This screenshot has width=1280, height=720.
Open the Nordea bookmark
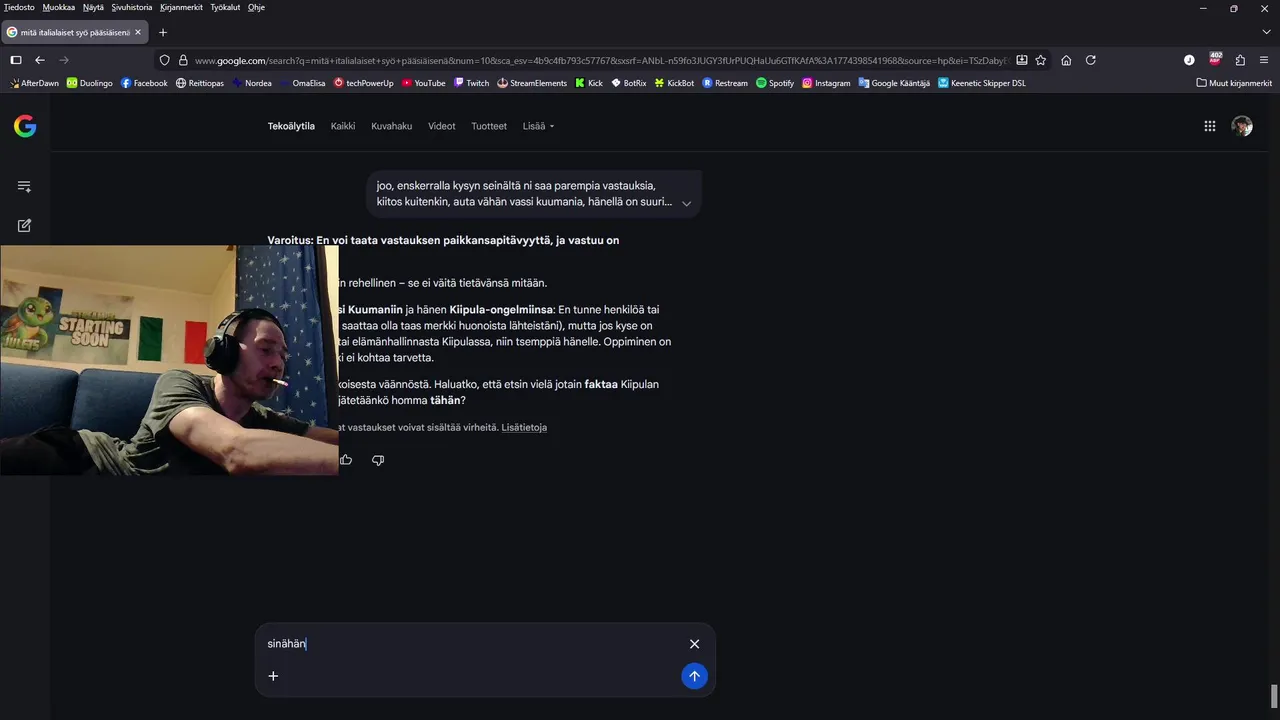pyautogui.click(x=252, y=83)
